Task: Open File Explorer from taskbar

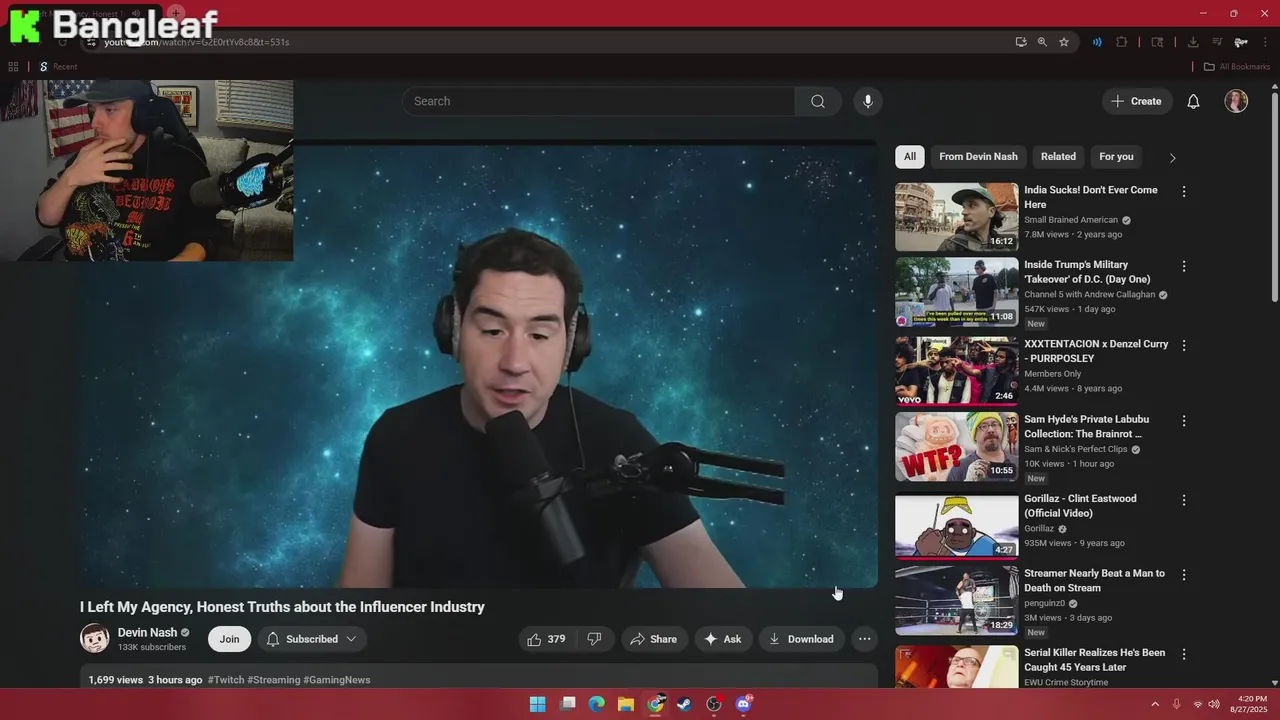Action: click(x=626, y=704)
